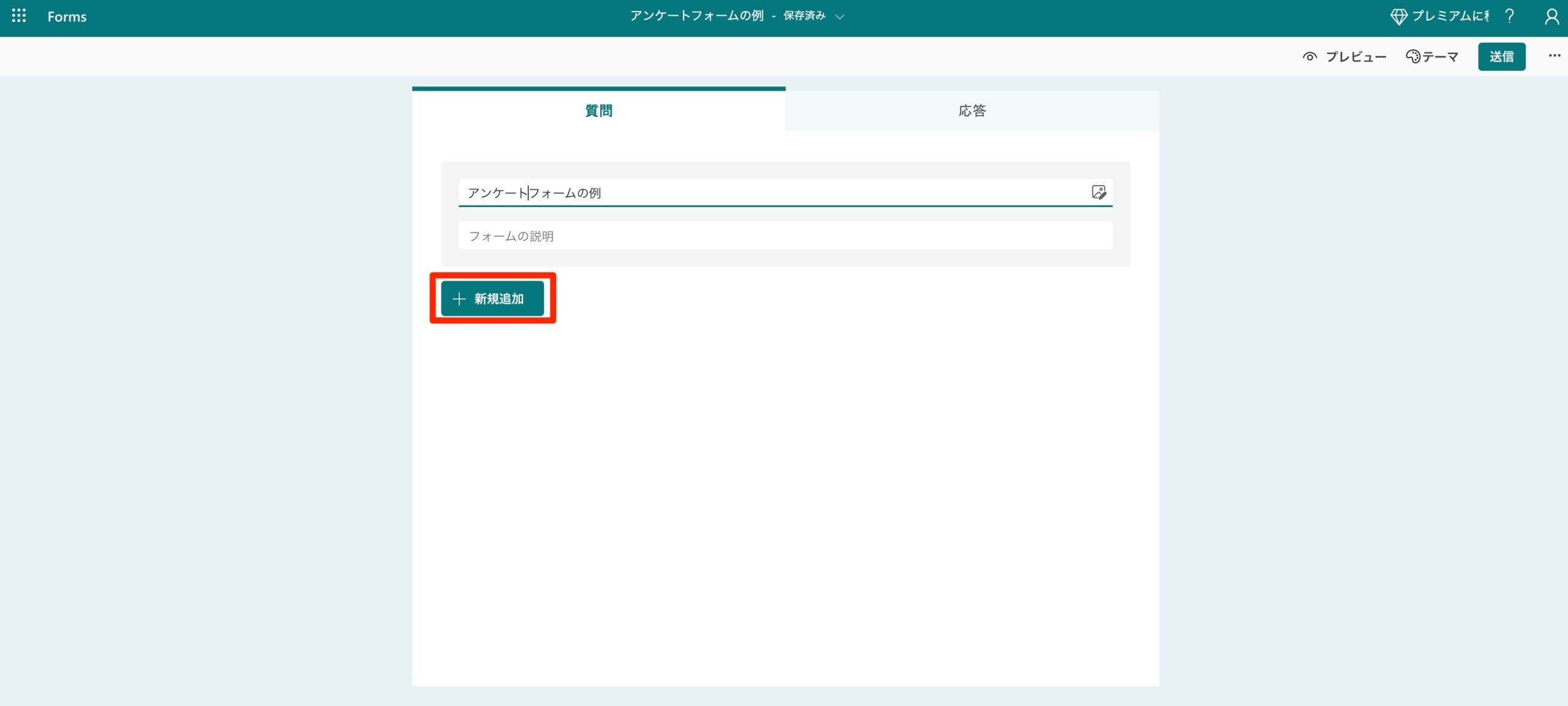Click プレミアムに移行 in the top bar
Image resolution: width=1568 pixels, height=706 pixels.
pyautogui.click(x=1452, y=17)
